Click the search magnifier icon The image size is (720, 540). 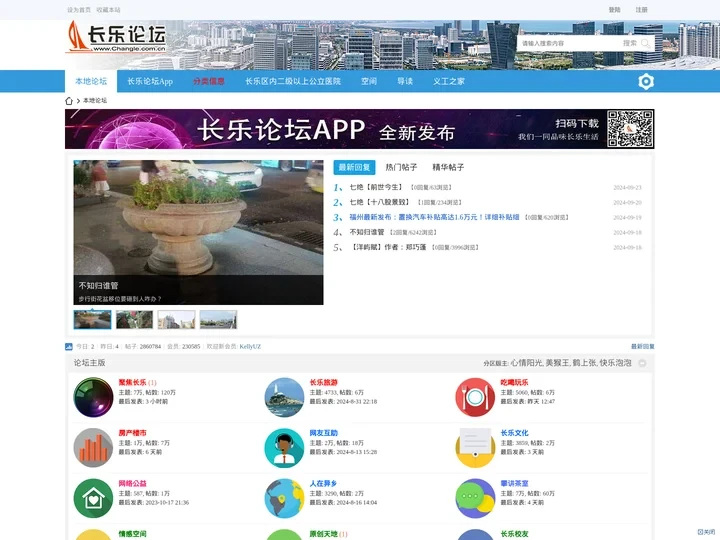pos(645,43)
